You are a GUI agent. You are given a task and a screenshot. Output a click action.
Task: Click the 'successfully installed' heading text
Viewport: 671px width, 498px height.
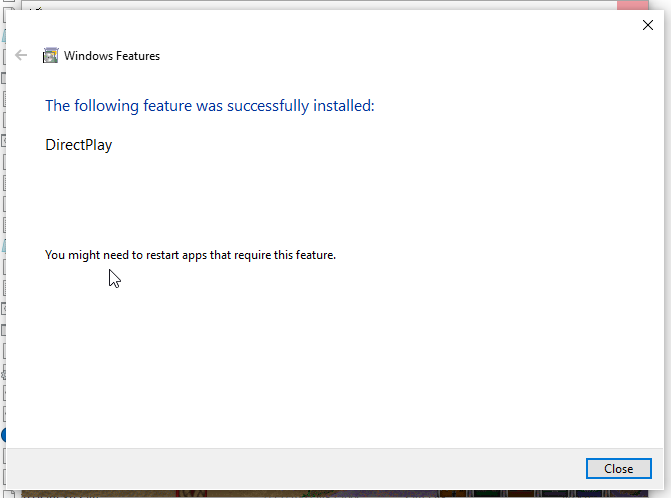coord(210,106)
